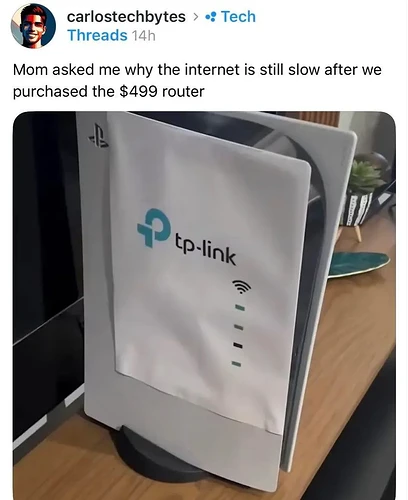The image size is (408, 500).
Task: Click the console's black circular stand base
Action: [x=157, y=455]
